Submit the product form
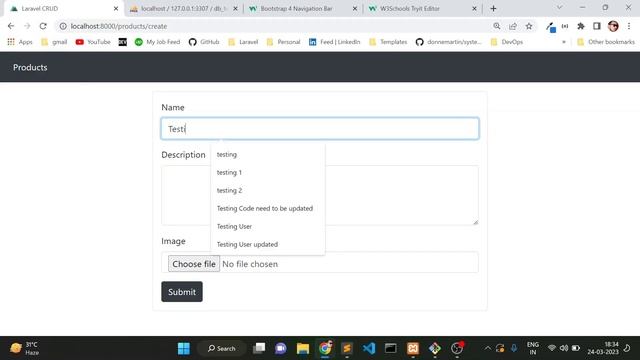 click(182, 292)
